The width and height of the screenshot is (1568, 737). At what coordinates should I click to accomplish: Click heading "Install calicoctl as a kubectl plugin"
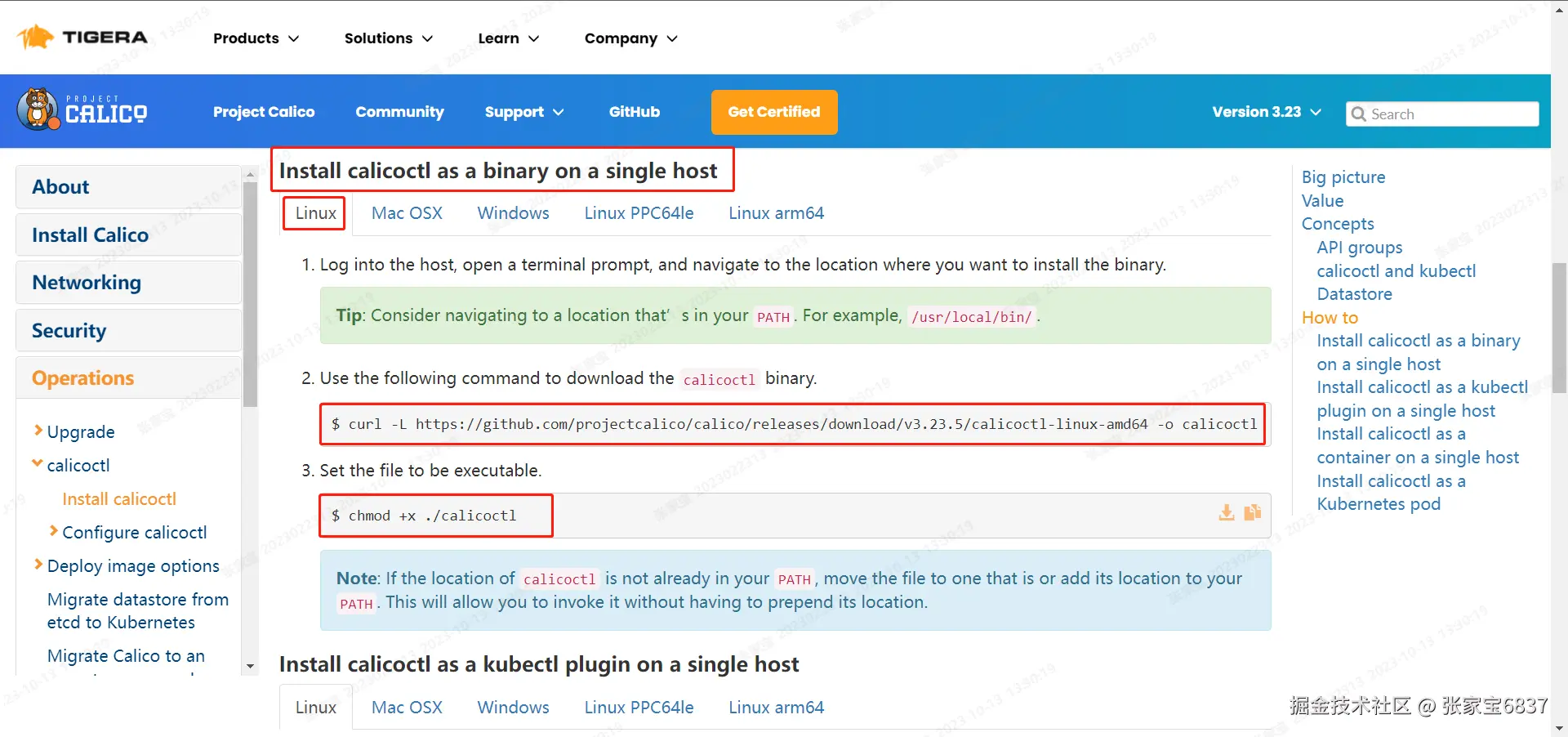coord(539,664)
